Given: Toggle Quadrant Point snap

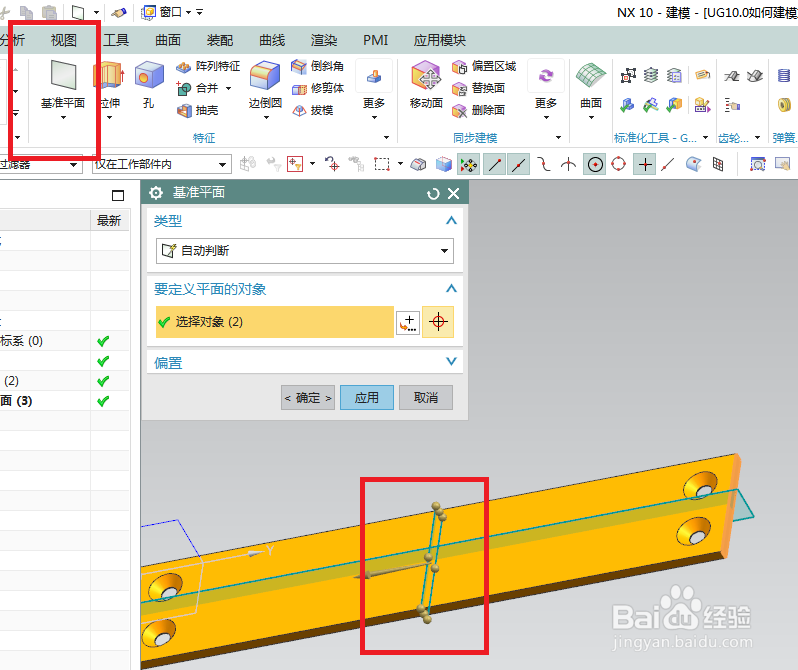Looking at the screenshot, I should click(618, 164).
